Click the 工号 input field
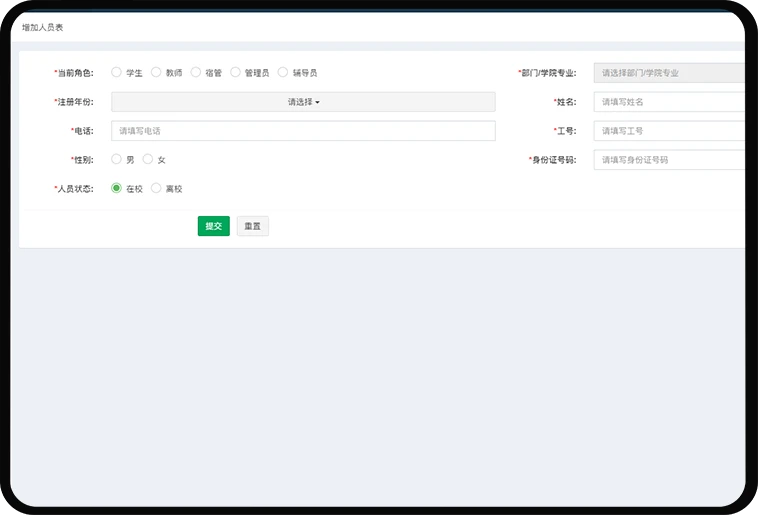This screenshot has width=758, height=515. click(x=668, y=131)
